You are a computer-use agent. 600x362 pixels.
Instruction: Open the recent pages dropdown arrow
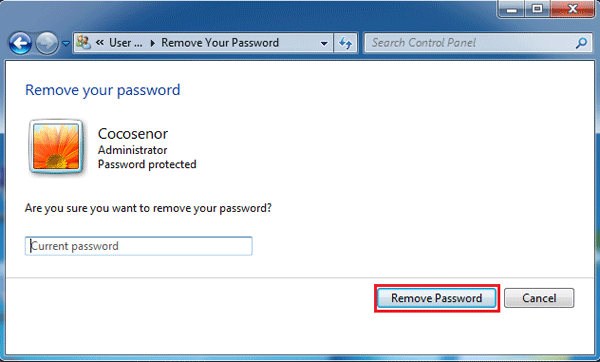(x=66, y=44)
